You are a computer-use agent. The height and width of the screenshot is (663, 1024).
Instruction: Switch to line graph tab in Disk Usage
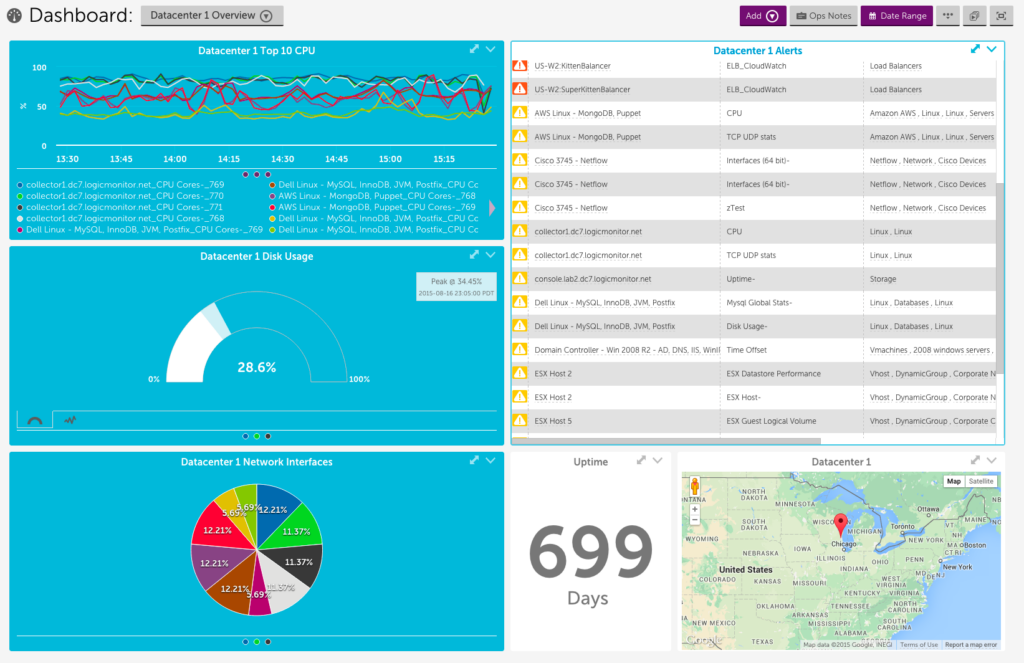(69, 420)
